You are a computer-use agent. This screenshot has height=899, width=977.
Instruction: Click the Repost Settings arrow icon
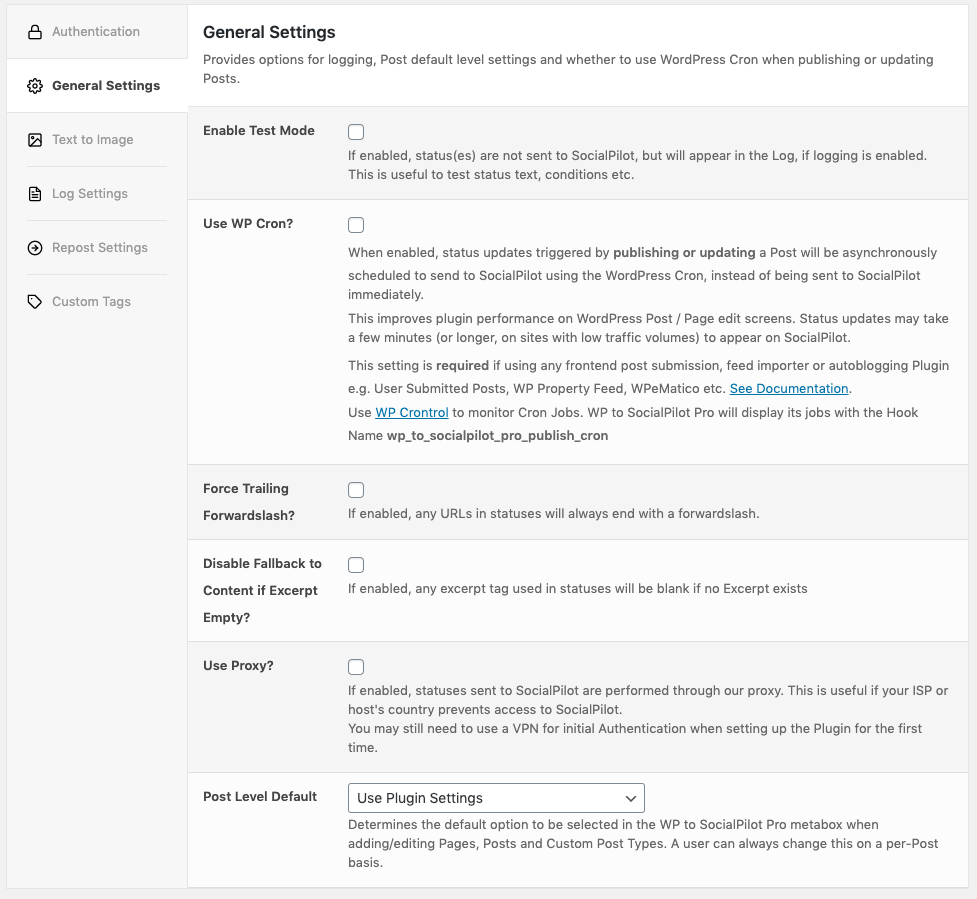(35, 248)
